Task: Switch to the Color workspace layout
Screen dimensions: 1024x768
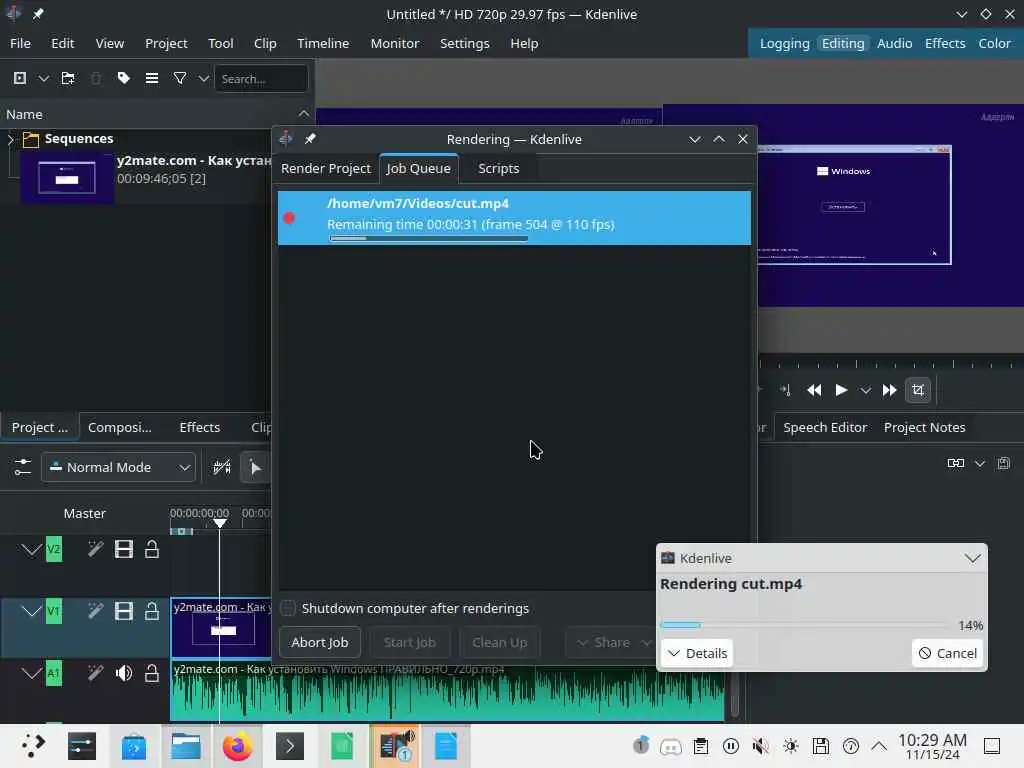Action: coord(994,43)
